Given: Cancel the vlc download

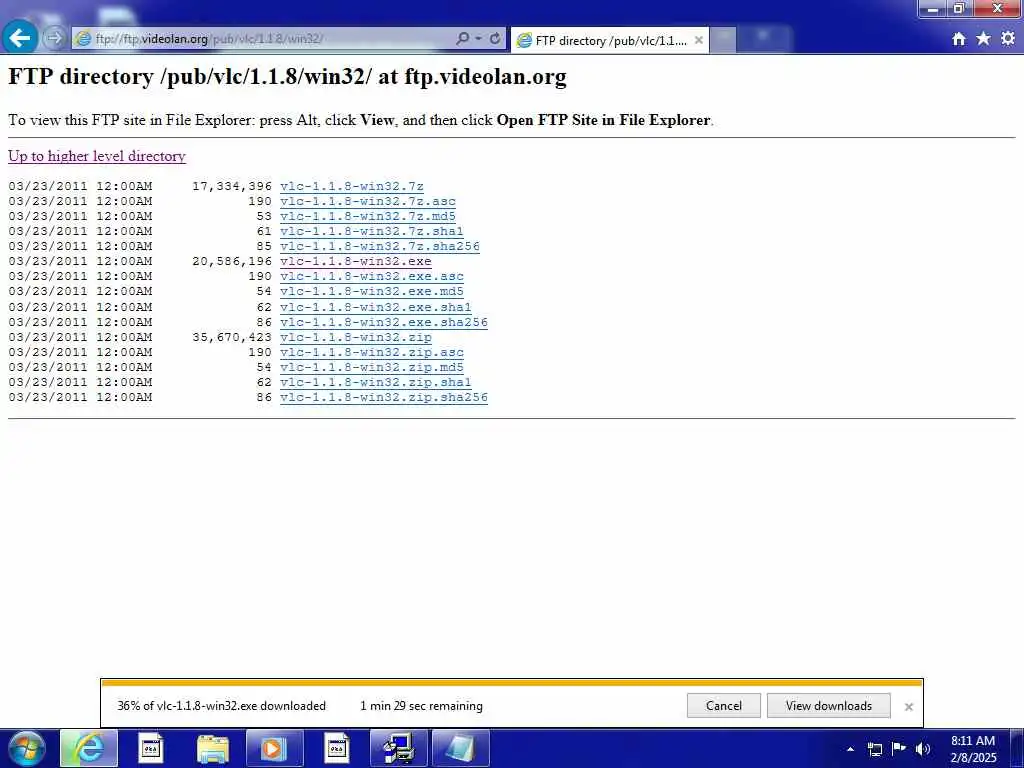Looking at the screenshot, I should pos(724,705).
